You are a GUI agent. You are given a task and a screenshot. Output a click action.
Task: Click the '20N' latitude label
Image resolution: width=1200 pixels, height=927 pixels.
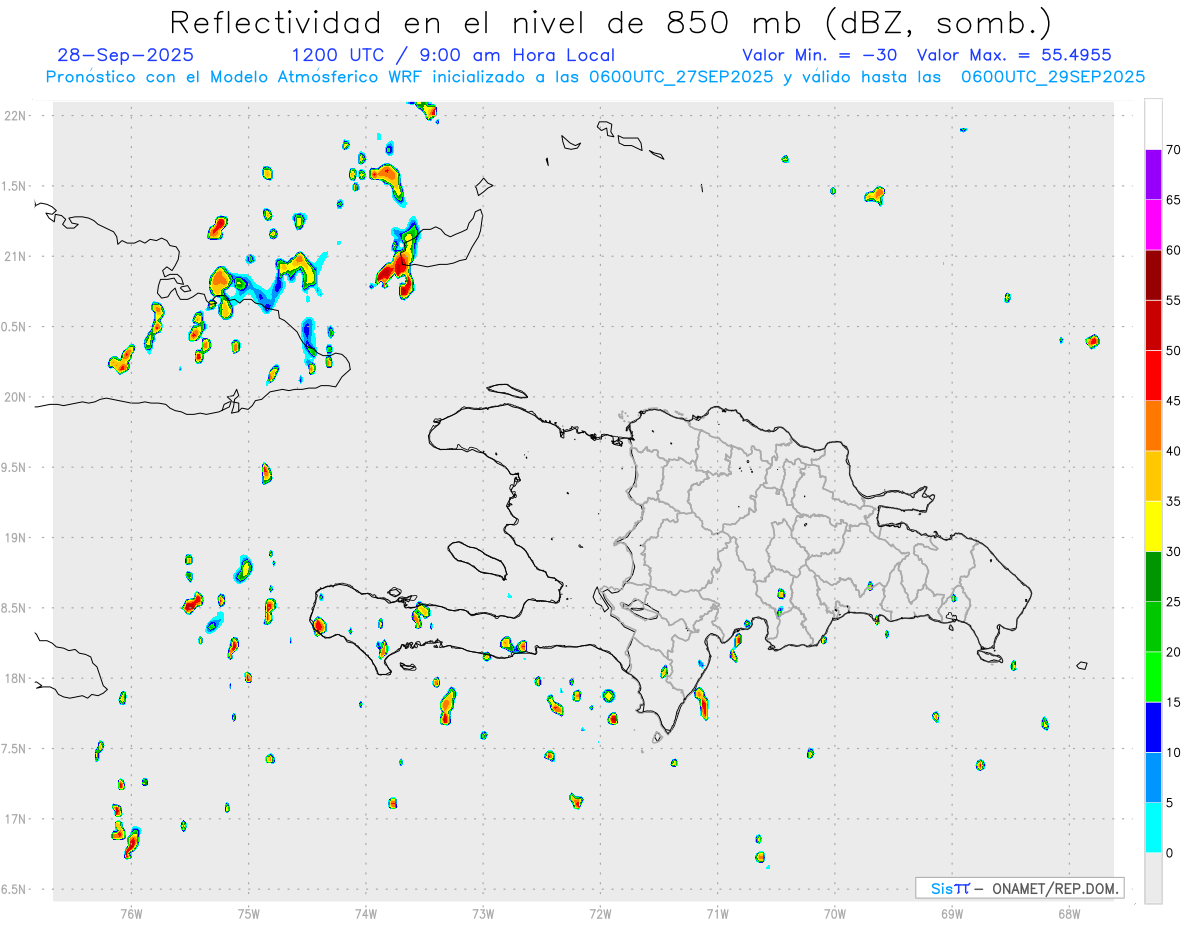15,397
